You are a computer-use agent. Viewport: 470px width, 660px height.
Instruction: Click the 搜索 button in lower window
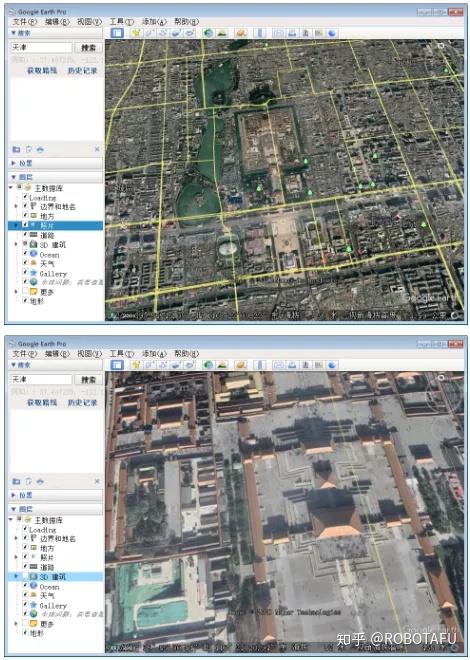(x=88, y=380)
